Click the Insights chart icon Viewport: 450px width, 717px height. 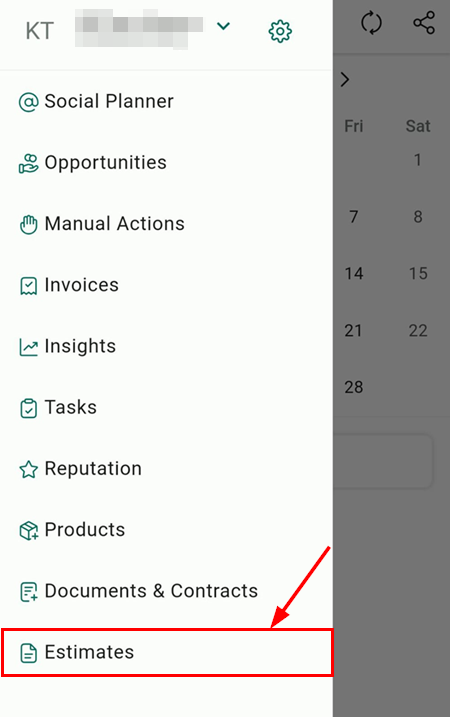click(x=28, y=347)
